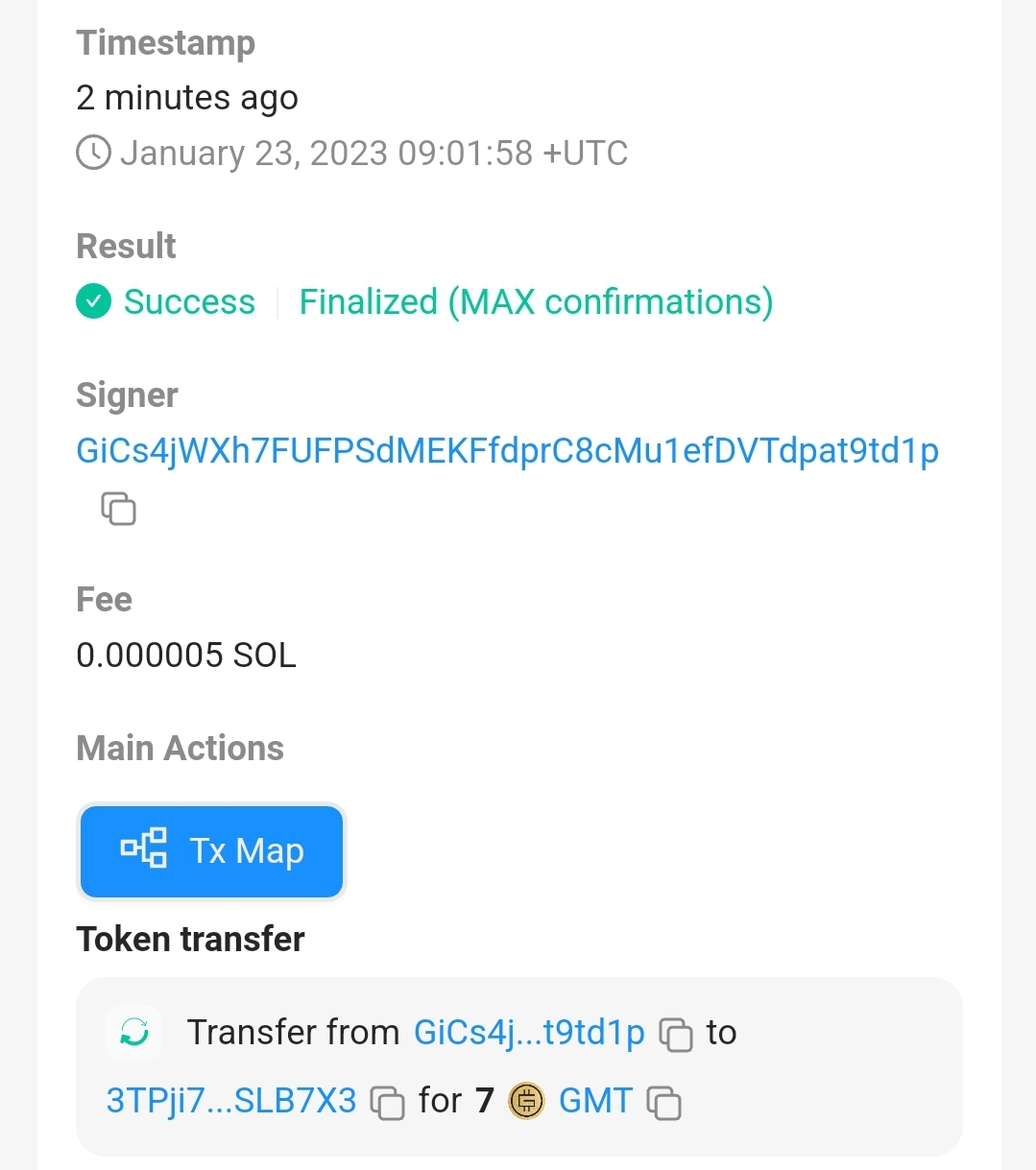The height and width of the screenshot is (1170, 1036).
Task: Click the Success status text
Action: (189, 302)
